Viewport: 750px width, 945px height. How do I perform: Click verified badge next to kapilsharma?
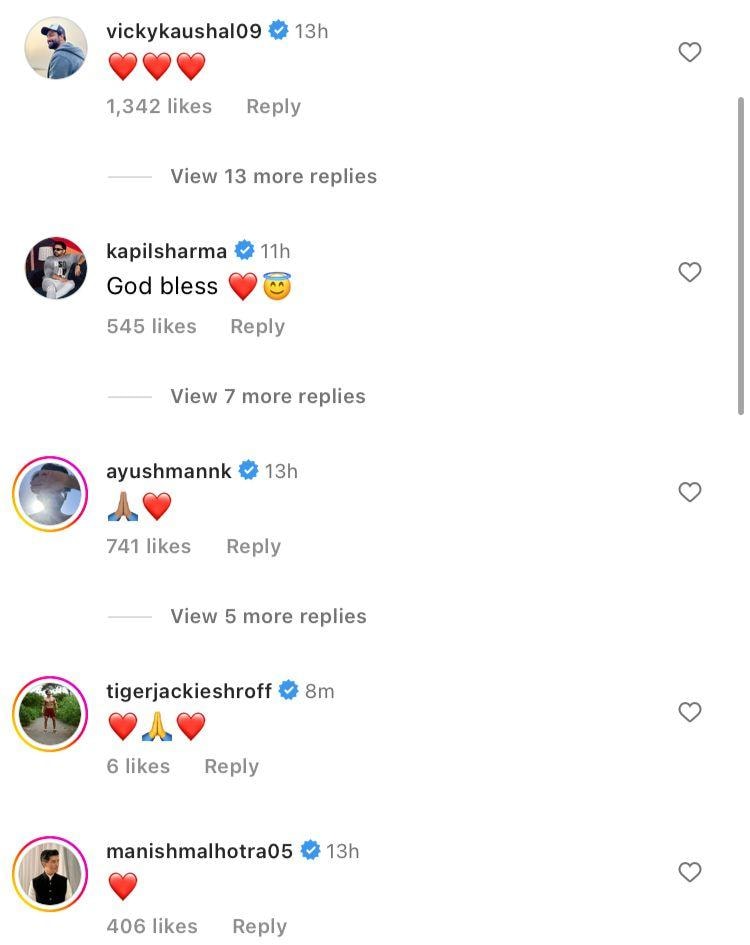point(244,251)
